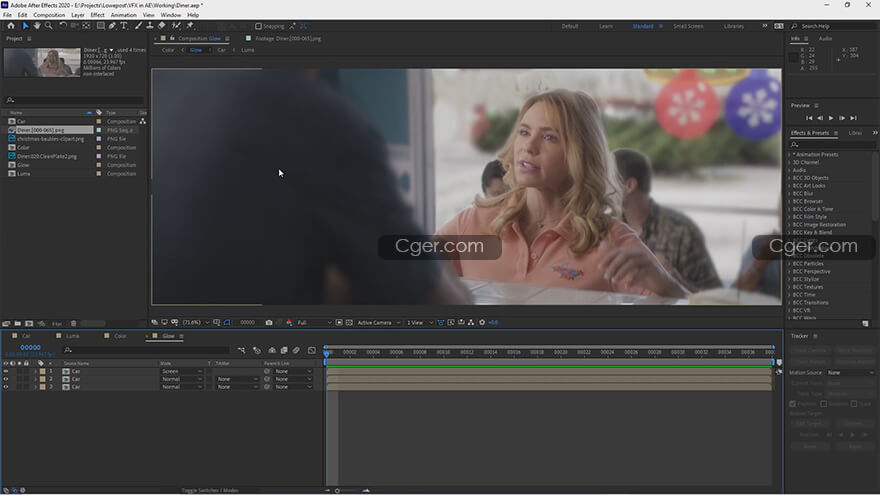The image size is (880, 495).
Task: Go to last frame in Preview panel
Action: (x=853, y=118)
